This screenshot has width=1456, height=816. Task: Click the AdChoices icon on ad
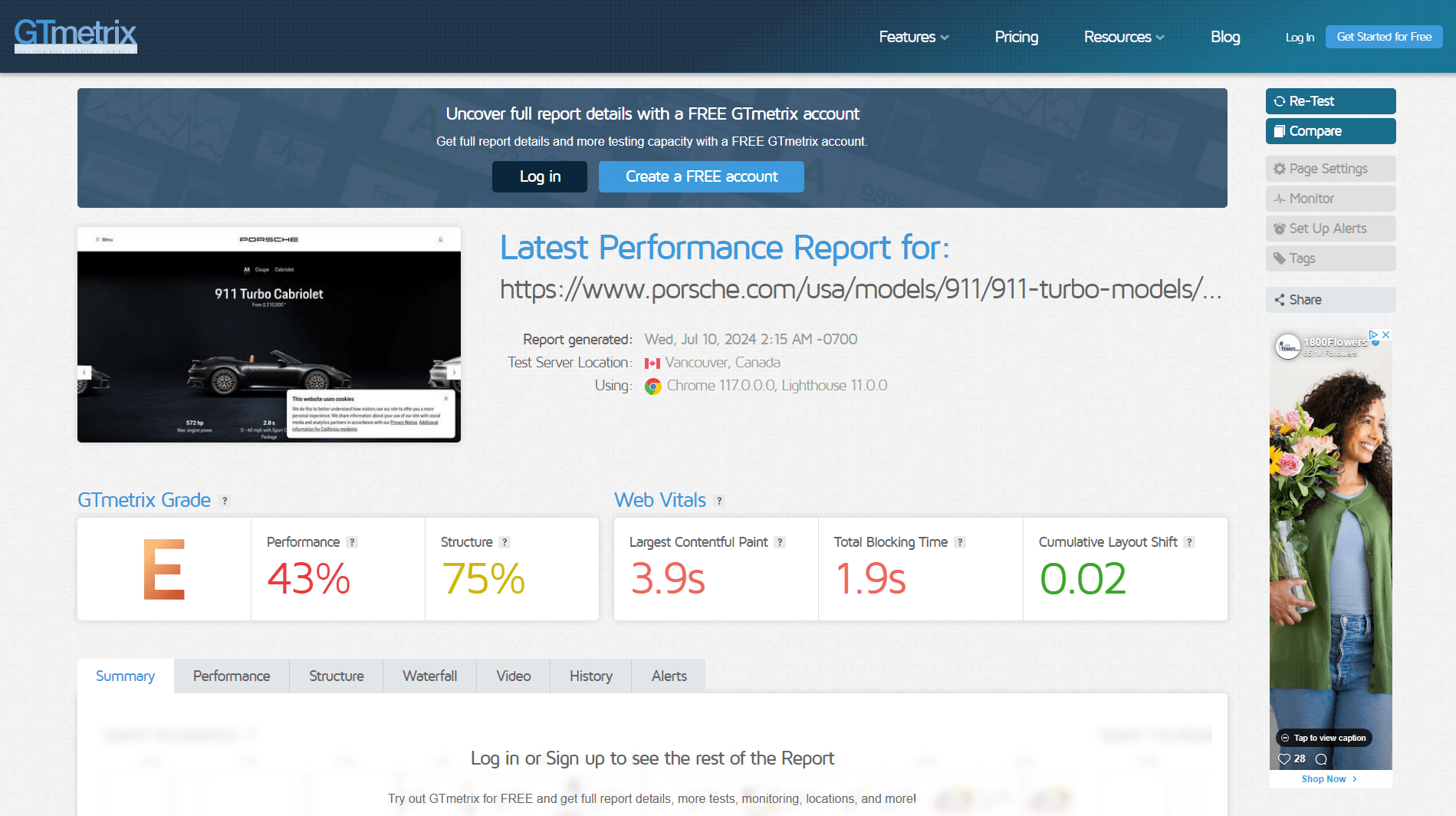(1375, 335)
